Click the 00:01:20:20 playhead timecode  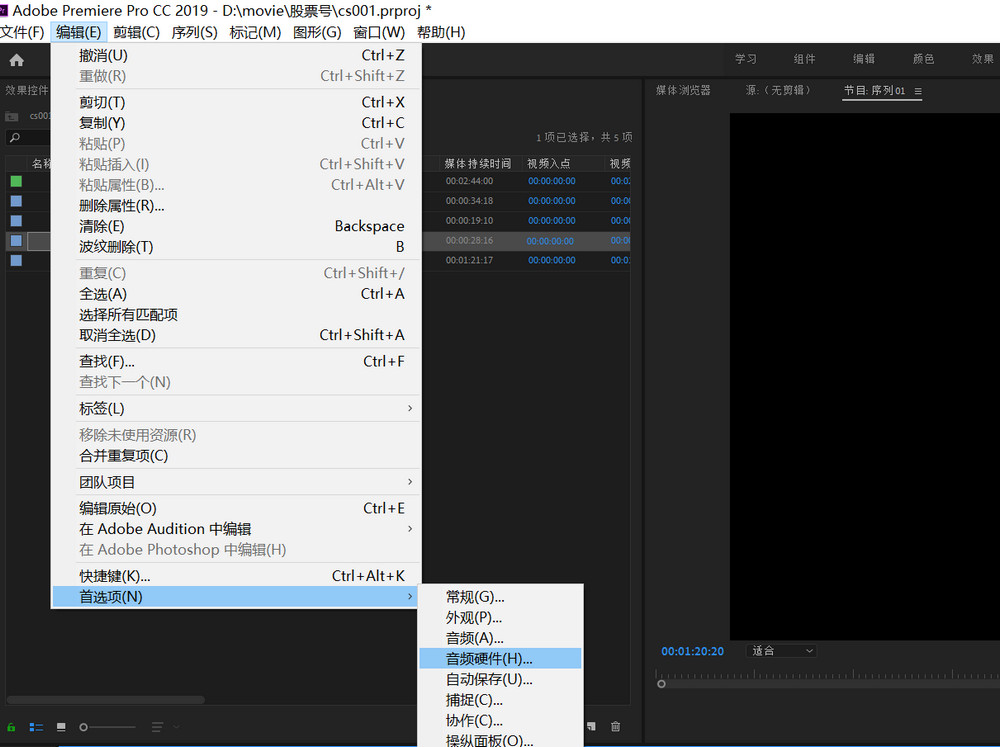click(692, 651)
